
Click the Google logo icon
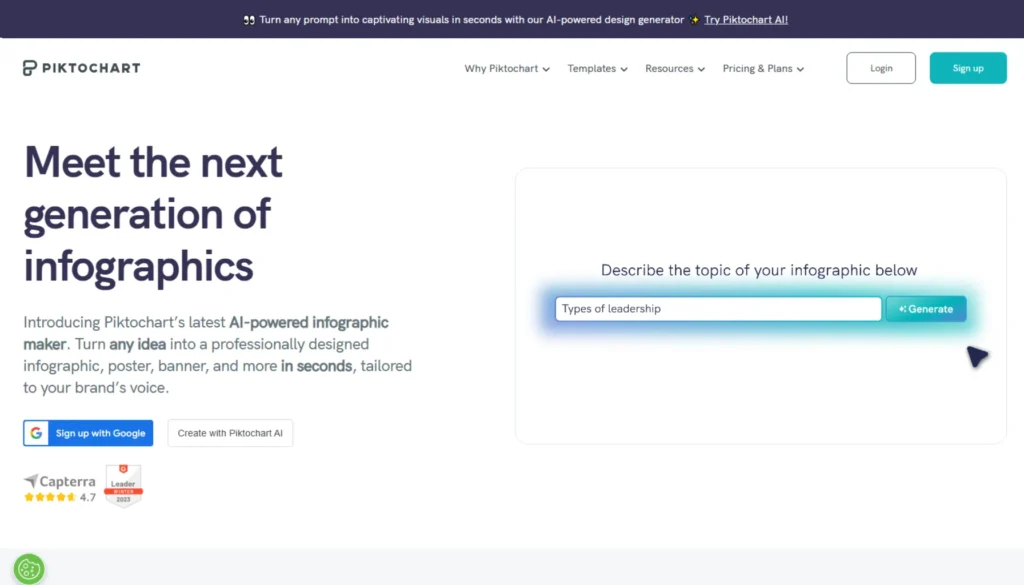pyautogui.click(x=36, y=433)
